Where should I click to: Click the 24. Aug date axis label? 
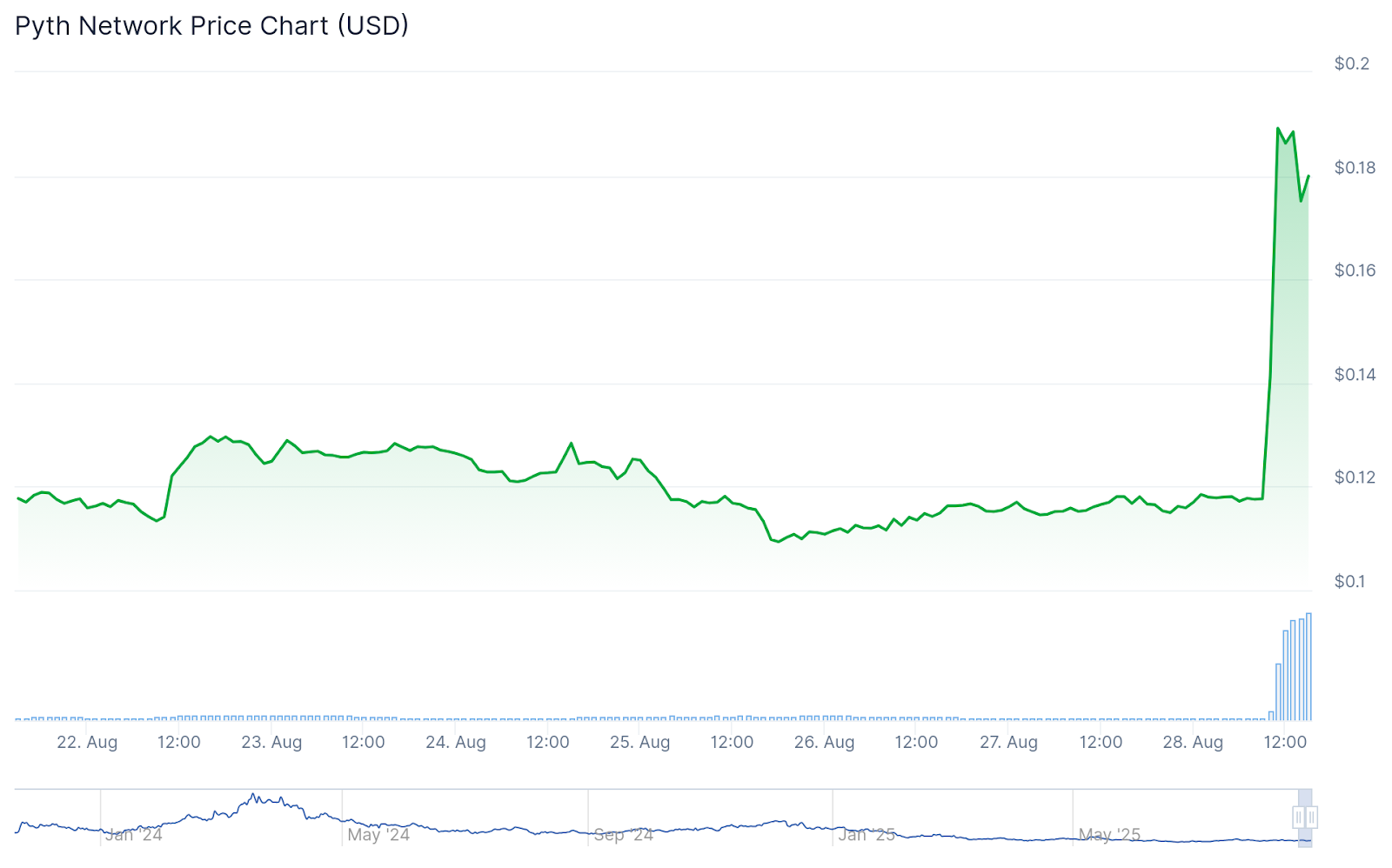(456, 743)
